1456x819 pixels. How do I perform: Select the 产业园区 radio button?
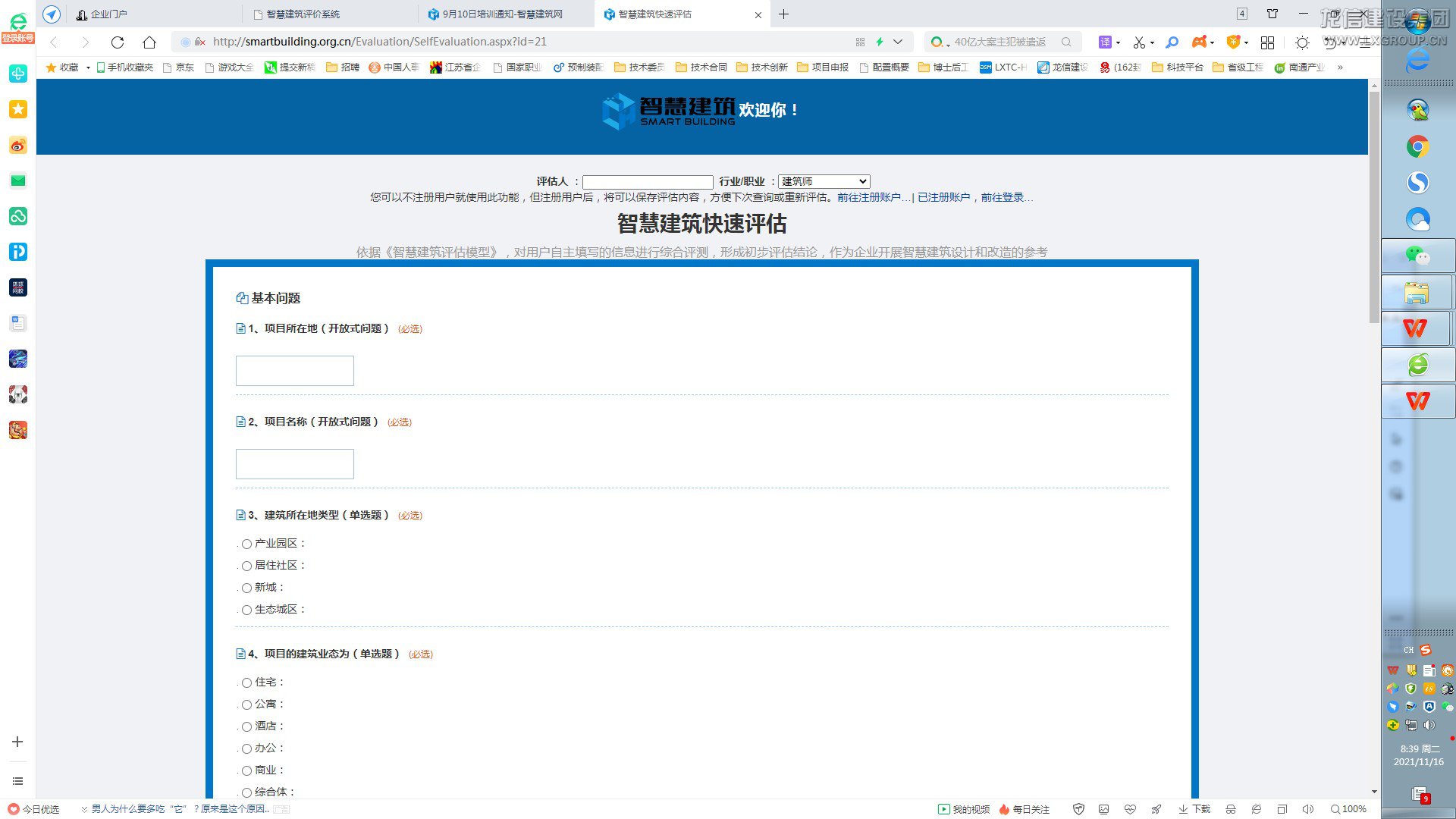(246, 544)
